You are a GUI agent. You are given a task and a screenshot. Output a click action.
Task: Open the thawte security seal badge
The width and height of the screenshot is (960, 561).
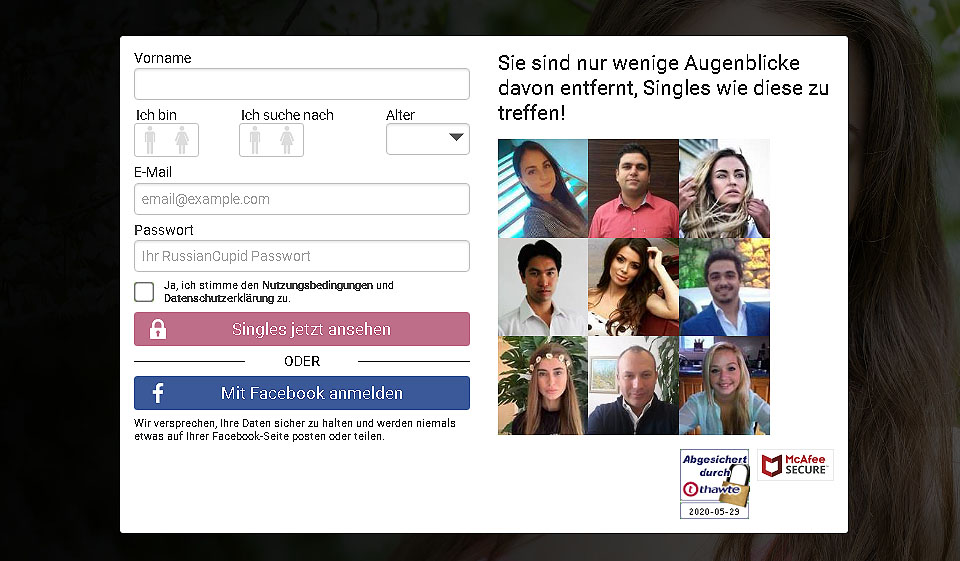714,484
